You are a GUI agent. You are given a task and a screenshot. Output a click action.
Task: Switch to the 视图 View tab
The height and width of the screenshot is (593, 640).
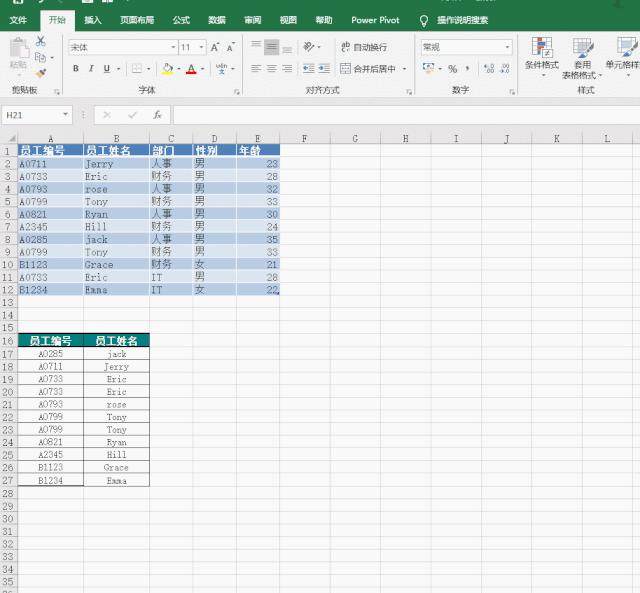(x=288, y=20)
